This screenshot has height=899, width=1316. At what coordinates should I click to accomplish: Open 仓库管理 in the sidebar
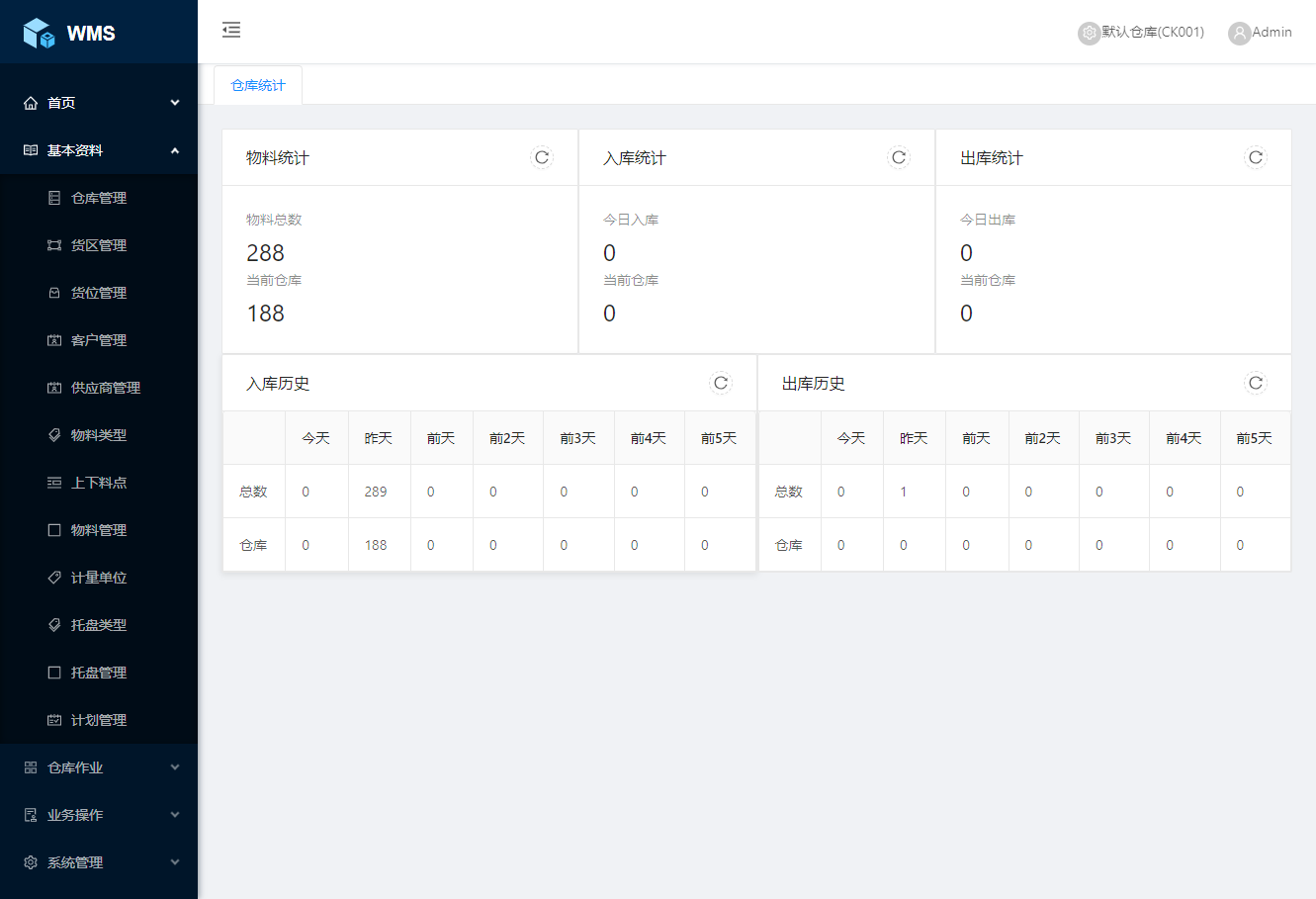click(99, 198)
